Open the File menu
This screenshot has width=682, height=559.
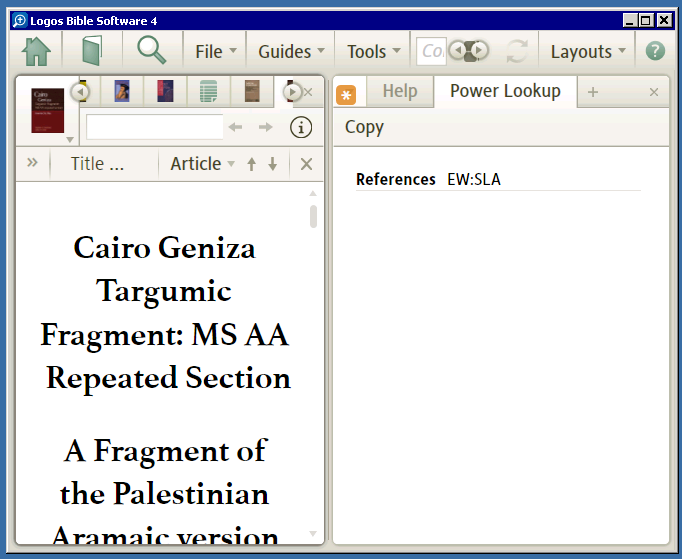216,51
